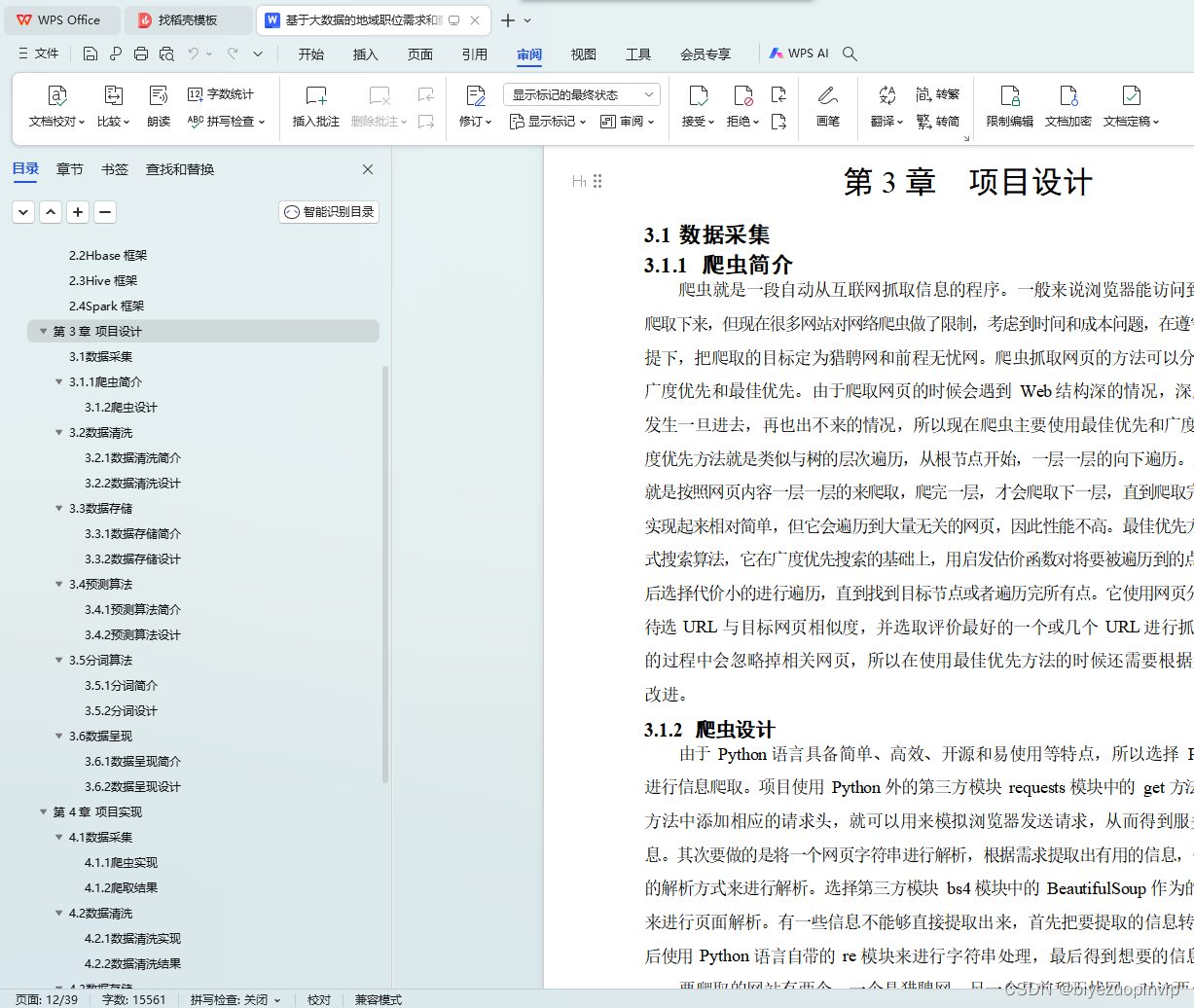Switch to the 插入 ribbon tab

(365, 54)
